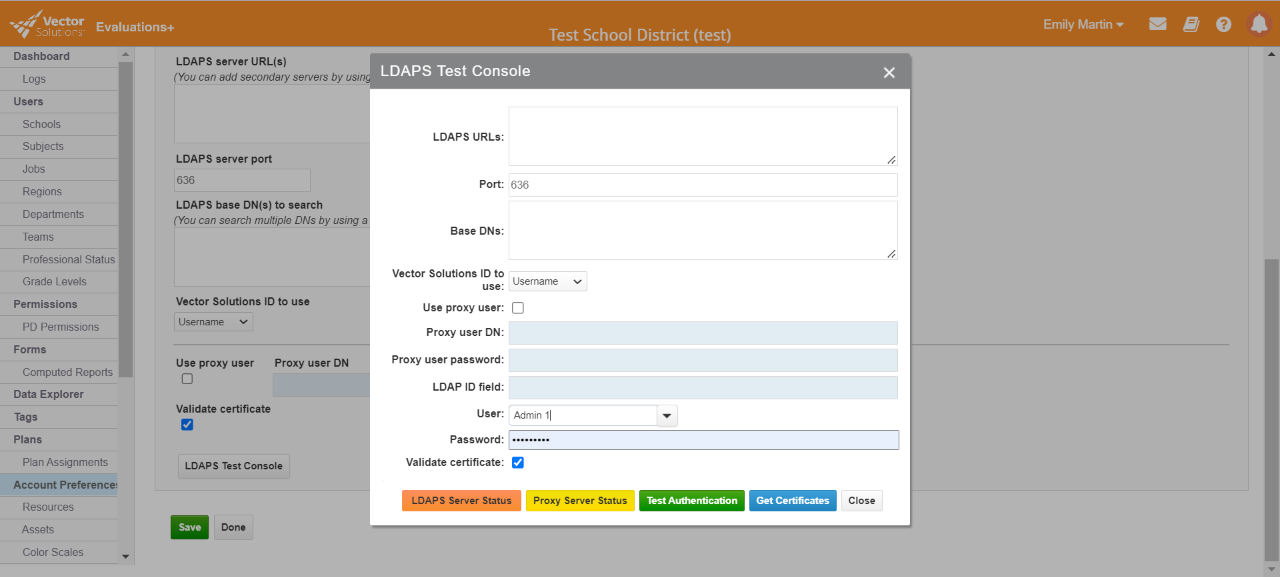Enable Use proxy user in the console
The height and width of the screenshot is (577, 1280).
[x=517, y=307]
